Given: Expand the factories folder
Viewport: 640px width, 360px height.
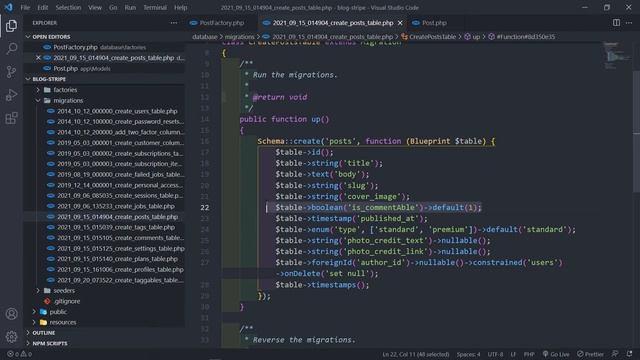Looking at the screenshot, I should click(x=65, y=90).
